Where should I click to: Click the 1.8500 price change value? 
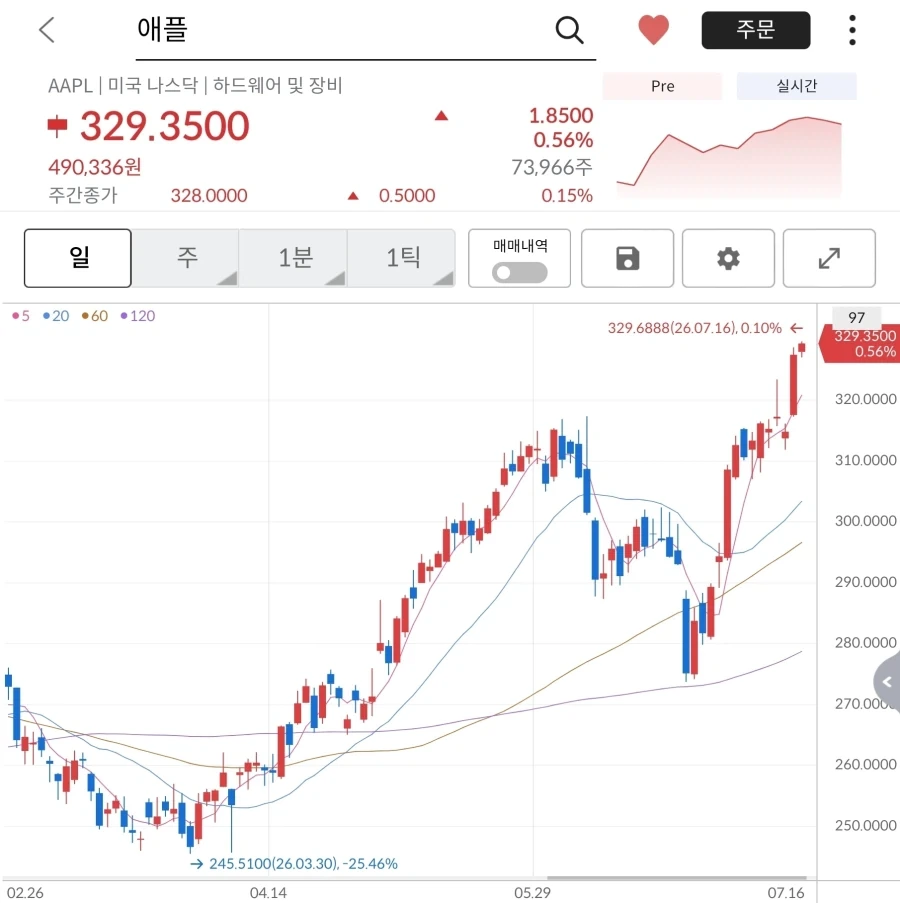click(x=561, y=116)
